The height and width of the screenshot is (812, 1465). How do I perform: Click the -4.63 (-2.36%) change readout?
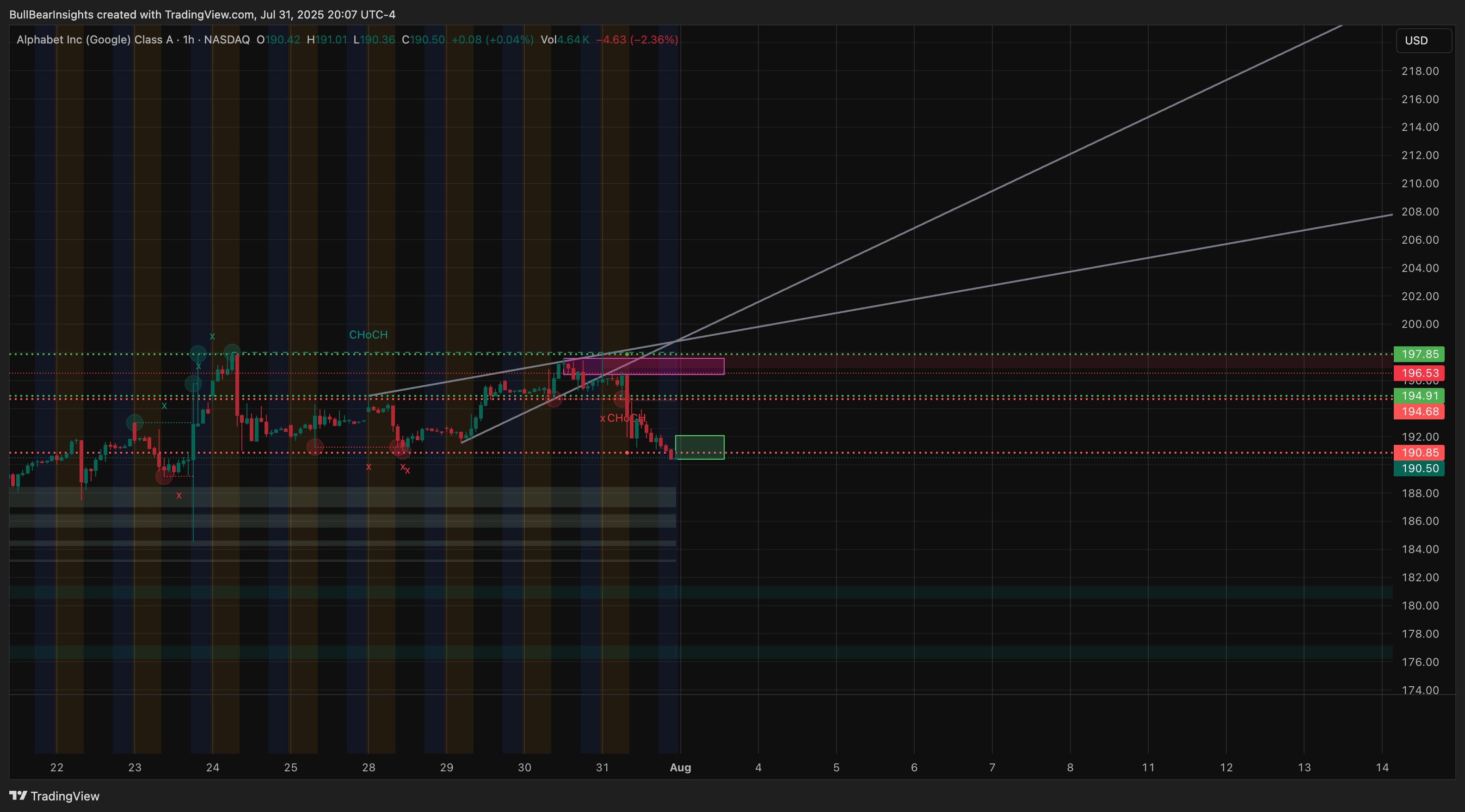point(637,40)
